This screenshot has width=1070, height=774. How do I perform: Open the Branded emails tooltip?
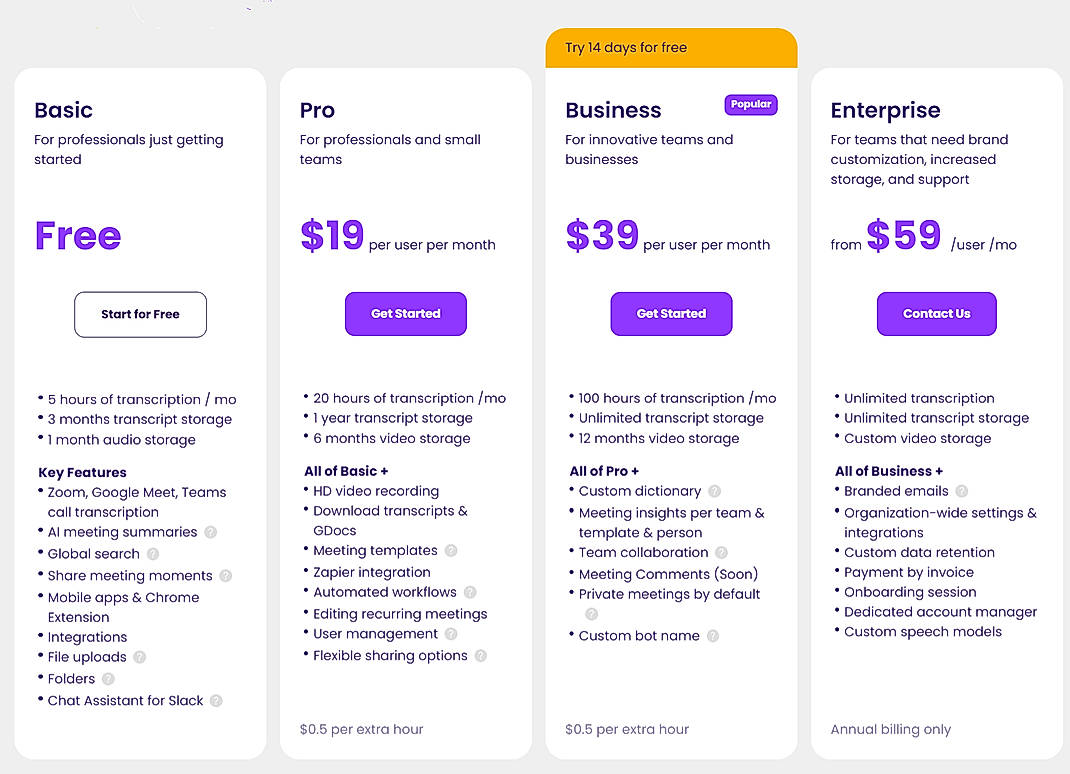pos(962,491)
